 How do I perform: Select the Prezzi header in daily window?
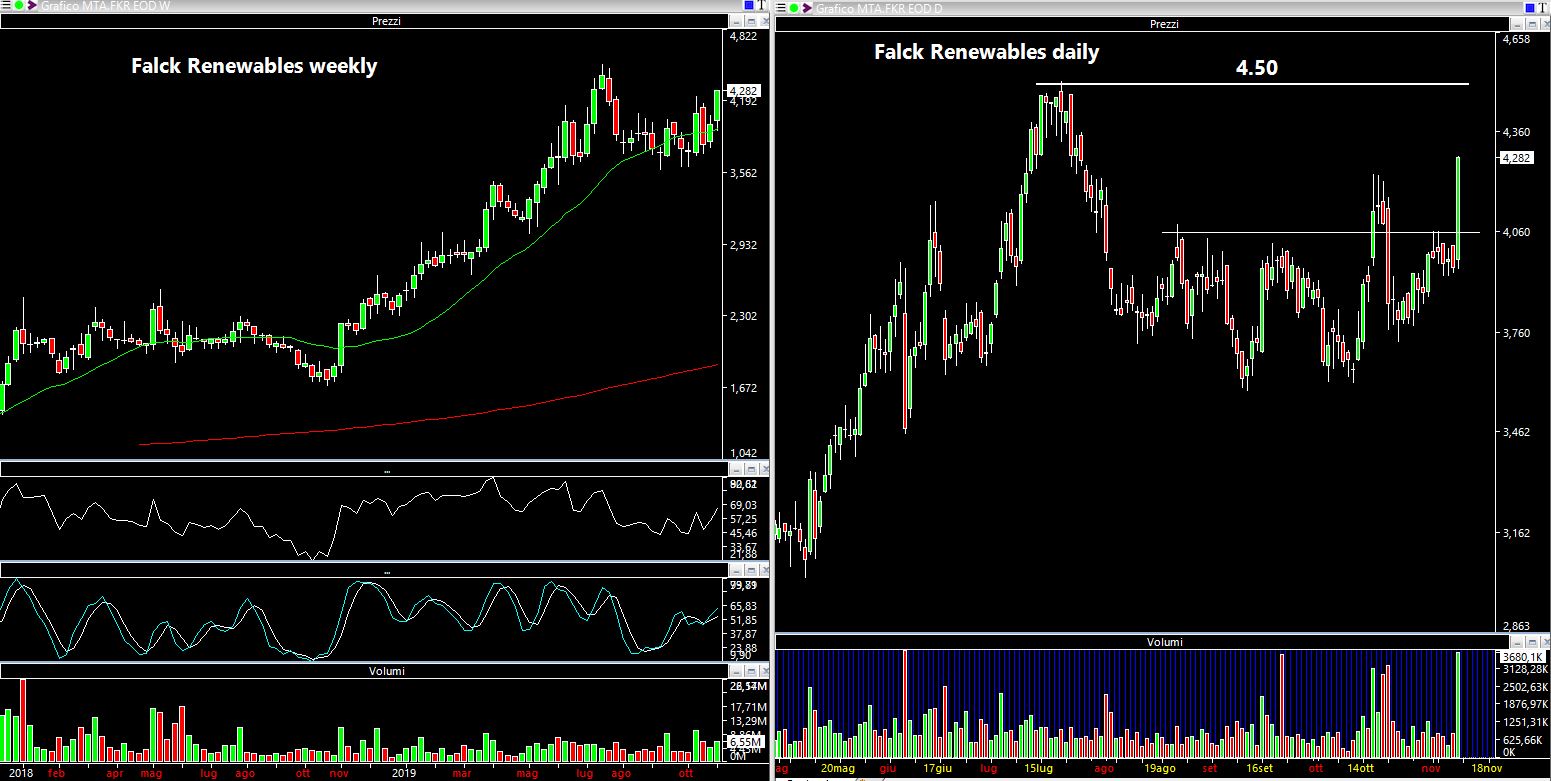coord(1163,24)
